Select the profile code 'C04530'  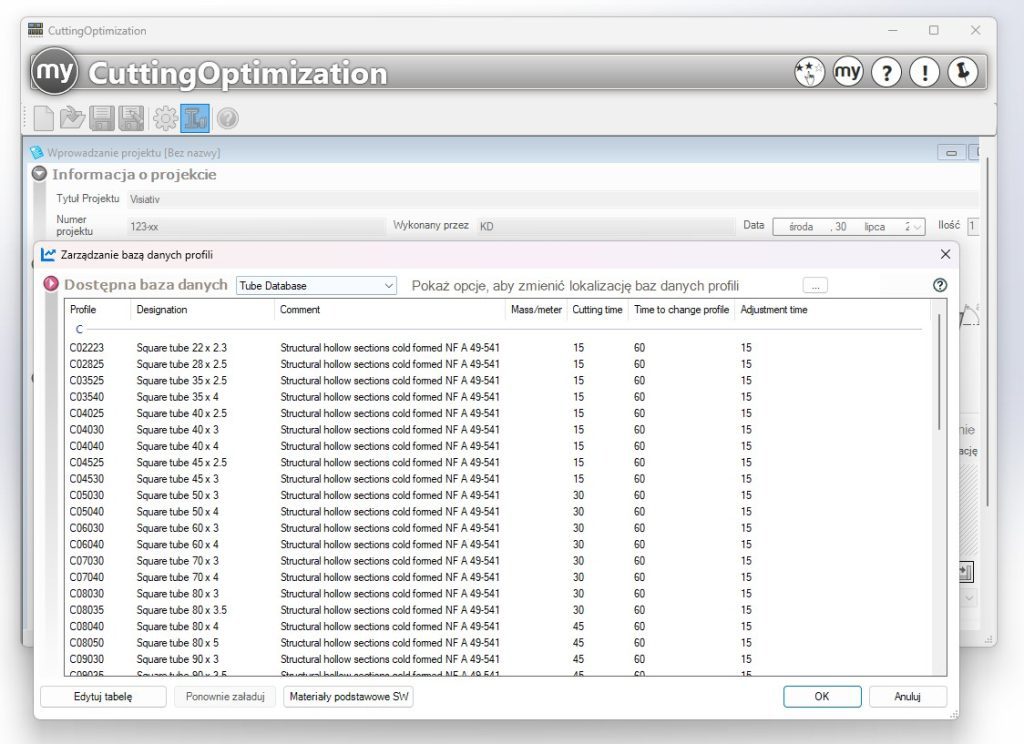coord(87,479)
